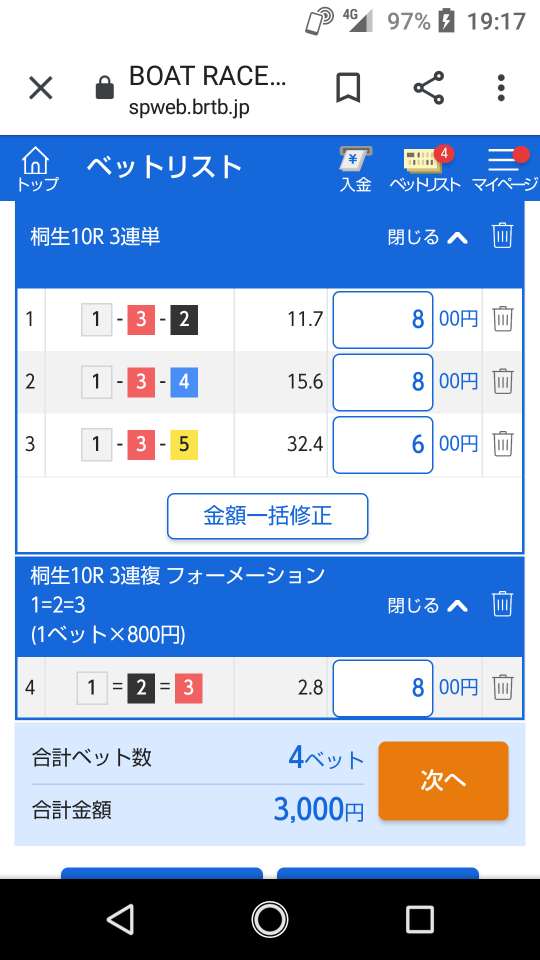540x960 pixels.
Task: Share the page via browser share icon
Action: point(429,88)
